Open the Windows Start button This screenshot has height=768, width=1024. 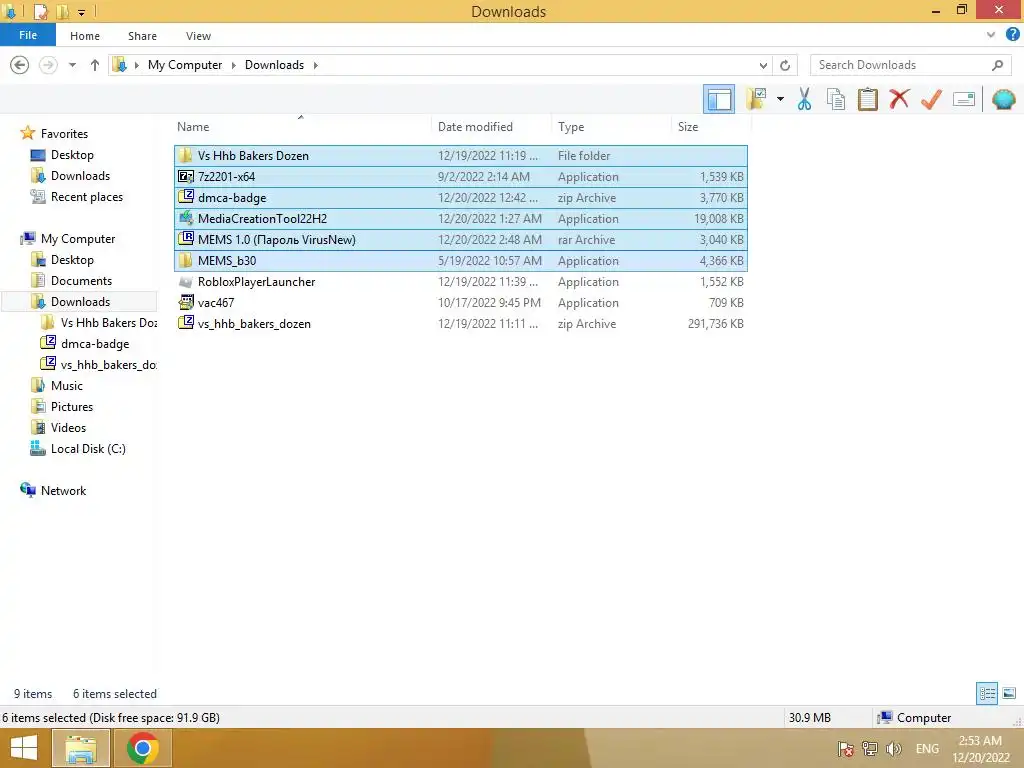click(24, 748)
